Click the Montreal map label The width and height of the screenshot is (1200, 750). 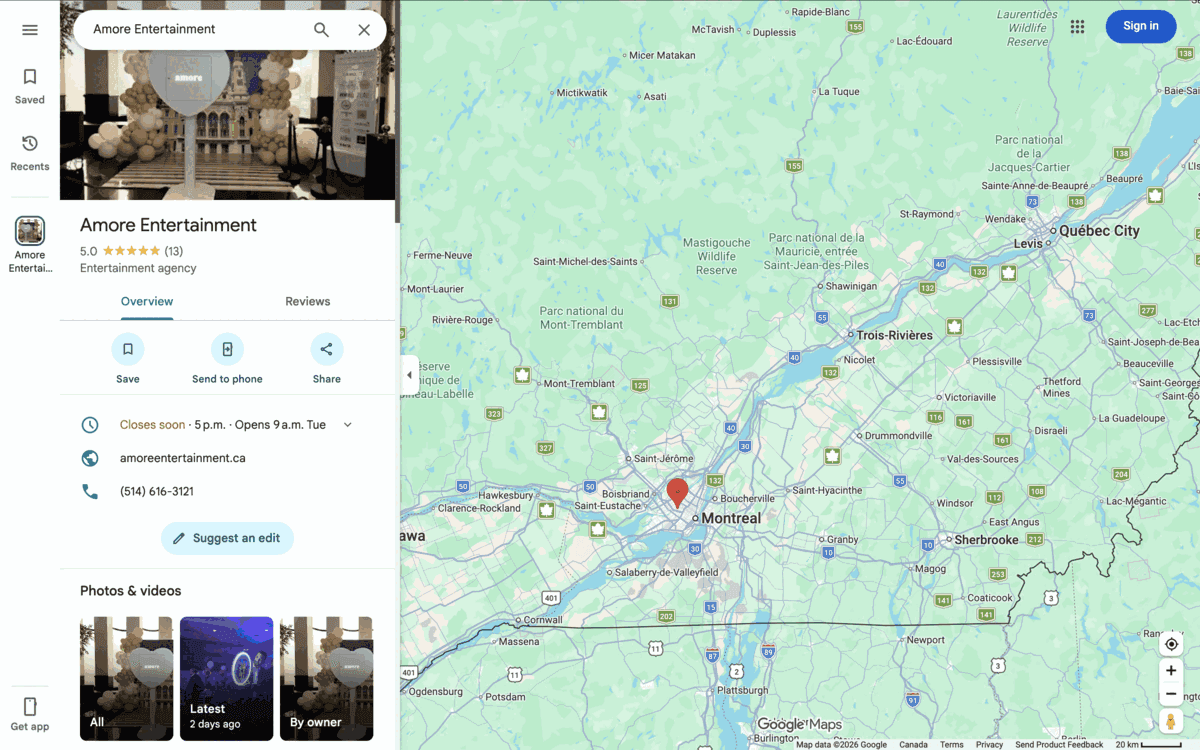(x=731, y=518)
